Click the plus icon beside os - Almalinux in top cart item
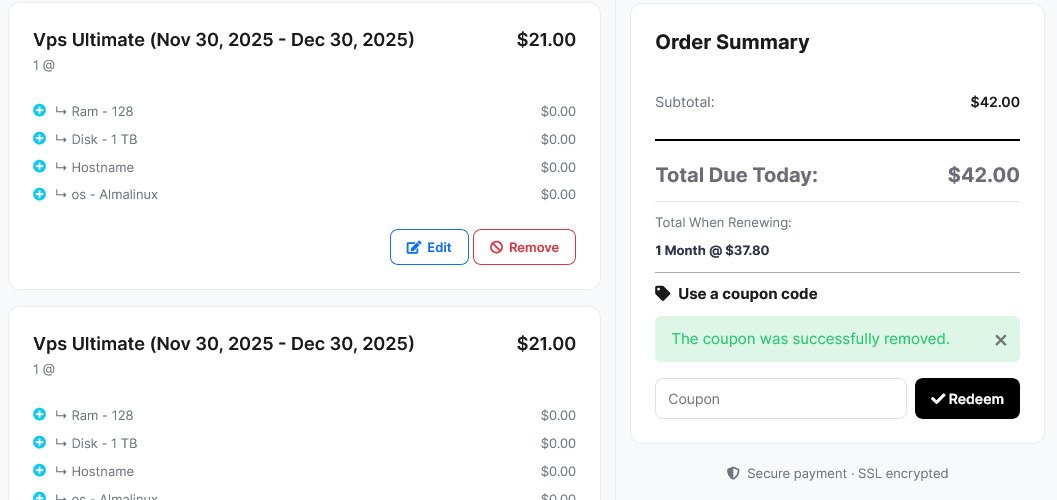The height and width of the screenshot is (500, 1057). 40,193
